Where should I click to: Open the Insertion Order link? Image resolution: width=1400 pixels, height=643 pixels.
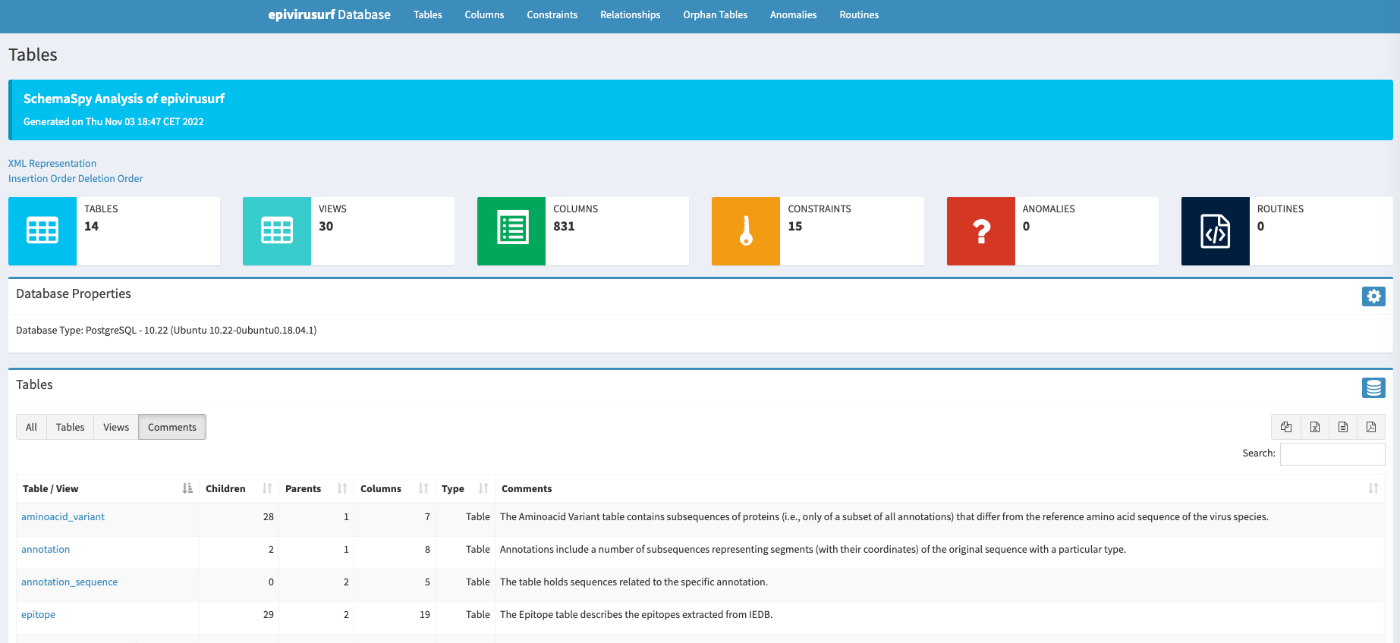(41, 179)
